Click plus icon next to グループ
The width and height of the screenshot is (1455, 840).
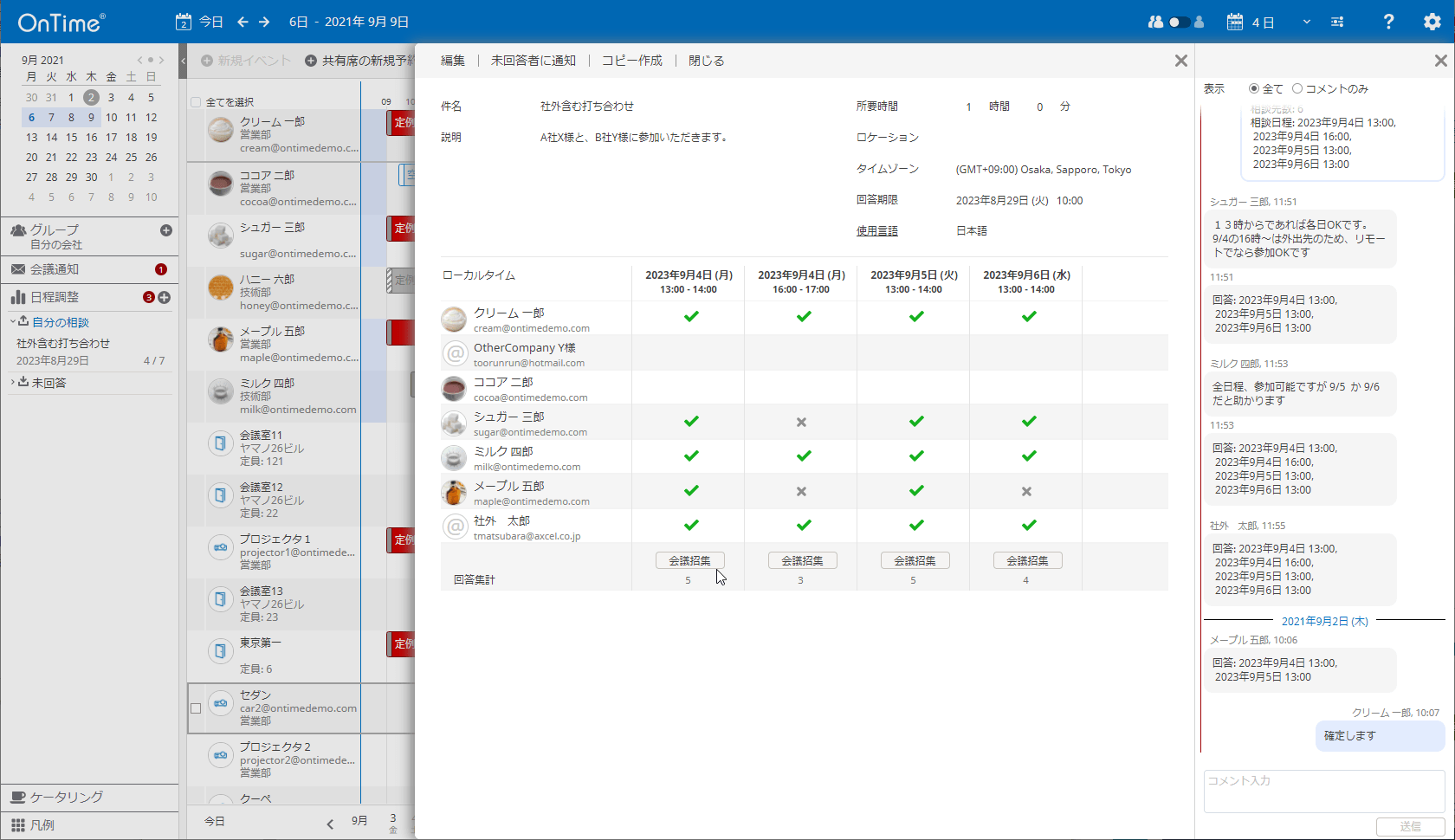(166, 230)
